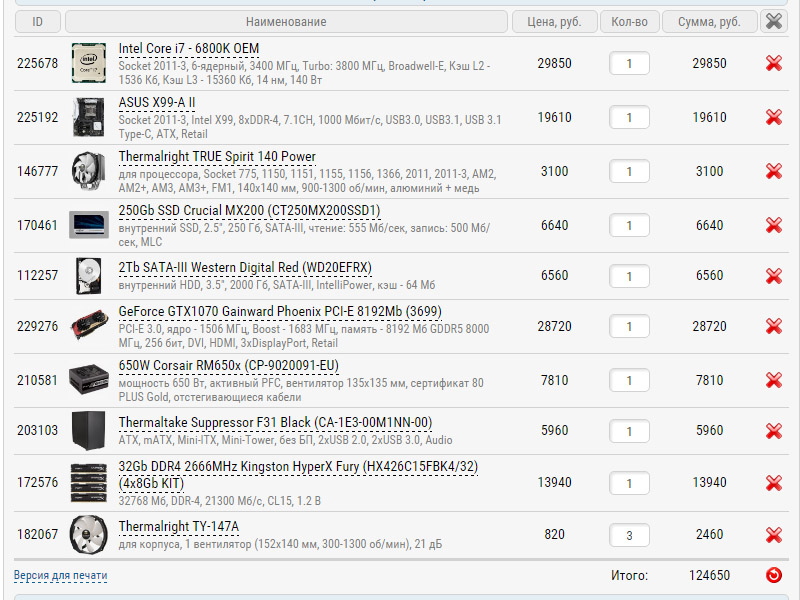The width and height of the screenshot is (800, 600).
Task: Click price 28720 for GTX1070
Action: pyautogui.click(x=555, y=327)
